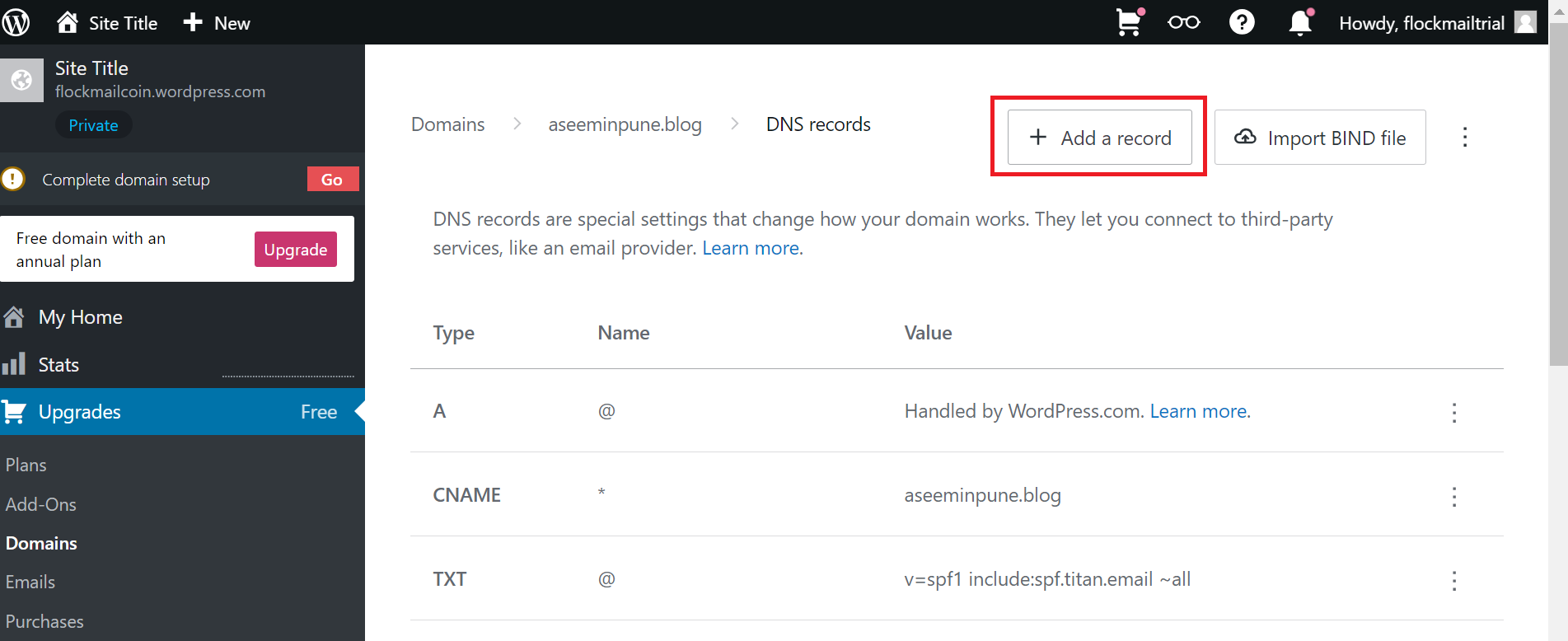Click Complete domain setup text

tap(126, 180)
